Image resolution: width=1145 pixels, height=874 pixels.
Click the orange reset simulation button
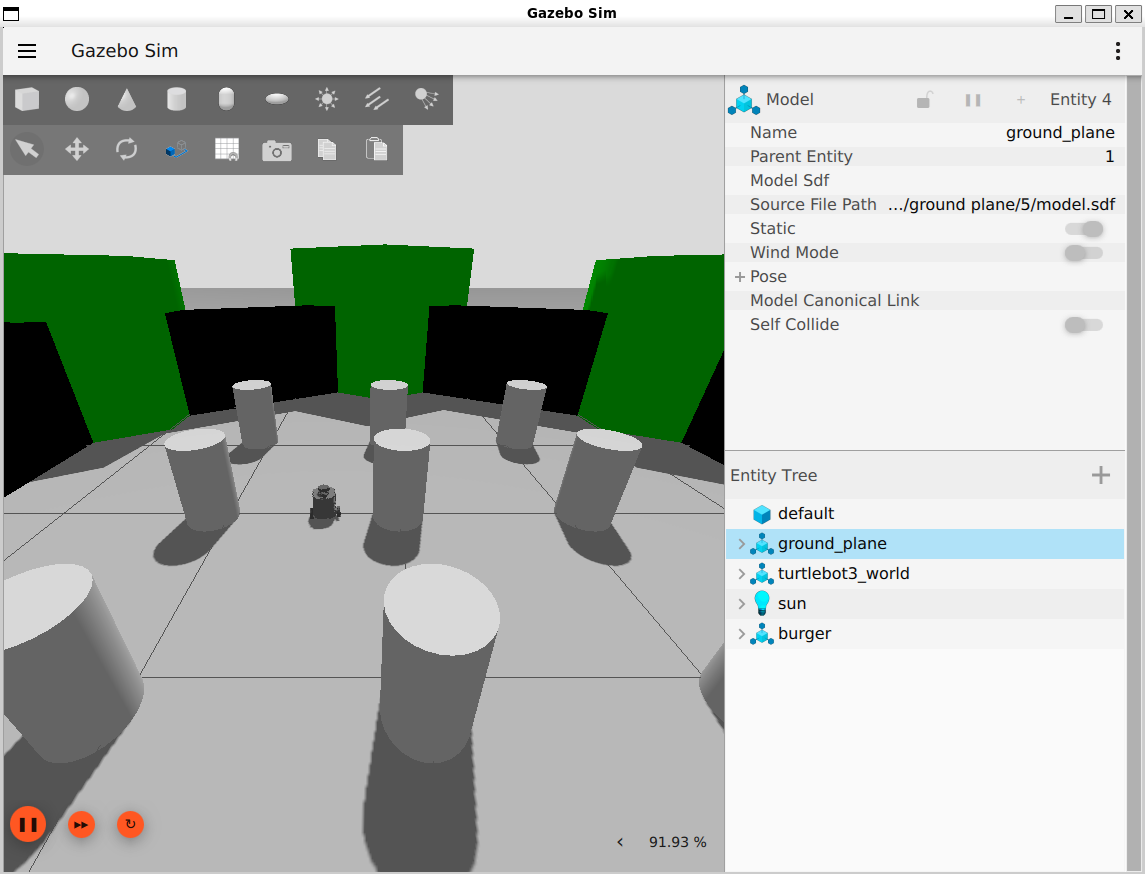[130, 824]
